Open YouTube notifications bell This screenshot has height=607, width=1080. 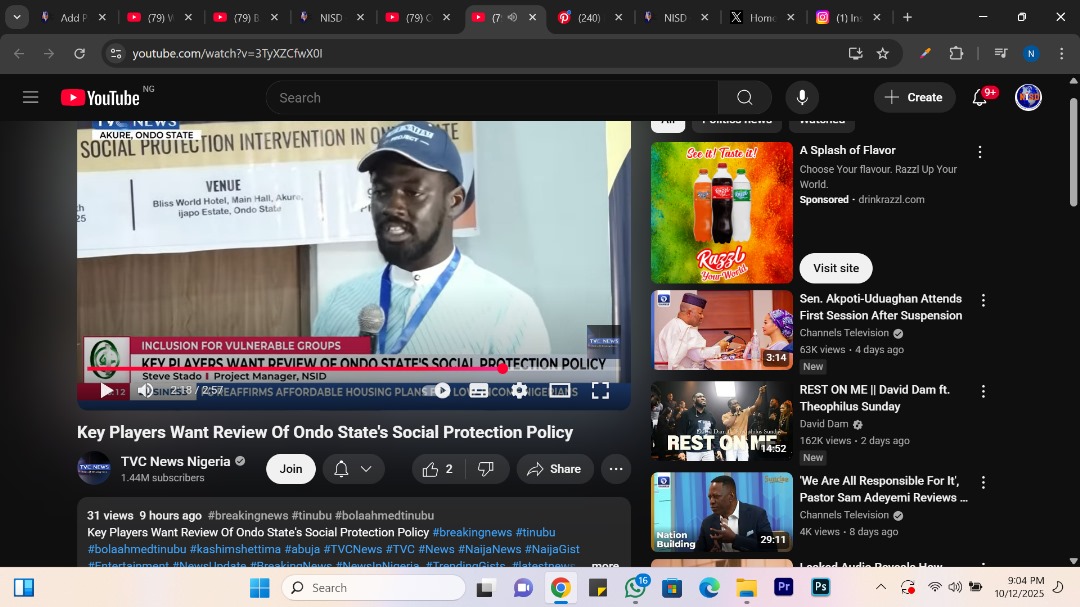click(x=979, y=98)
